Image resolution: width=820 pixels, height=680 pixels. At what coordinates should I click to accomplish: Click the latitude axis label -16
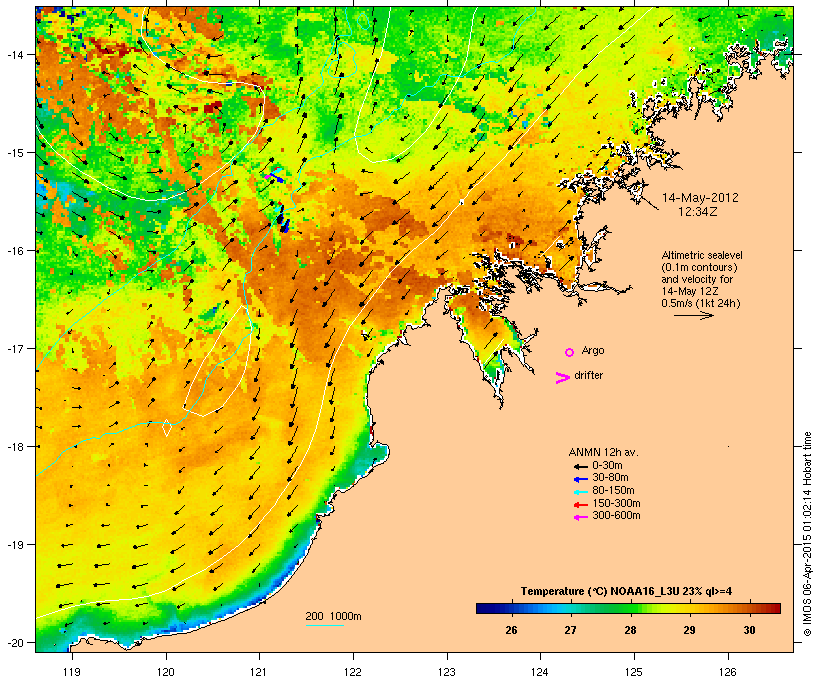[14, 251]
